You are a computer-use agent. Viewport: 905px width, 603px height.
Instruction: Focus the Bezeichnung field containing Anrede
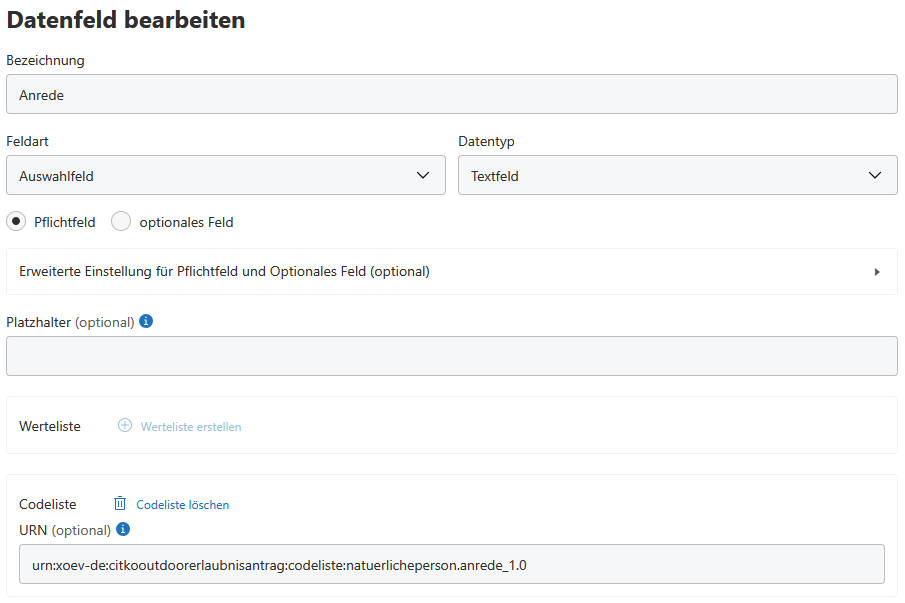[x=451, y=95]
